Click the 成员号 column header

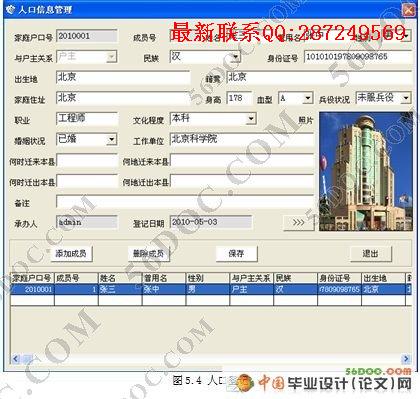coord(76,278)
